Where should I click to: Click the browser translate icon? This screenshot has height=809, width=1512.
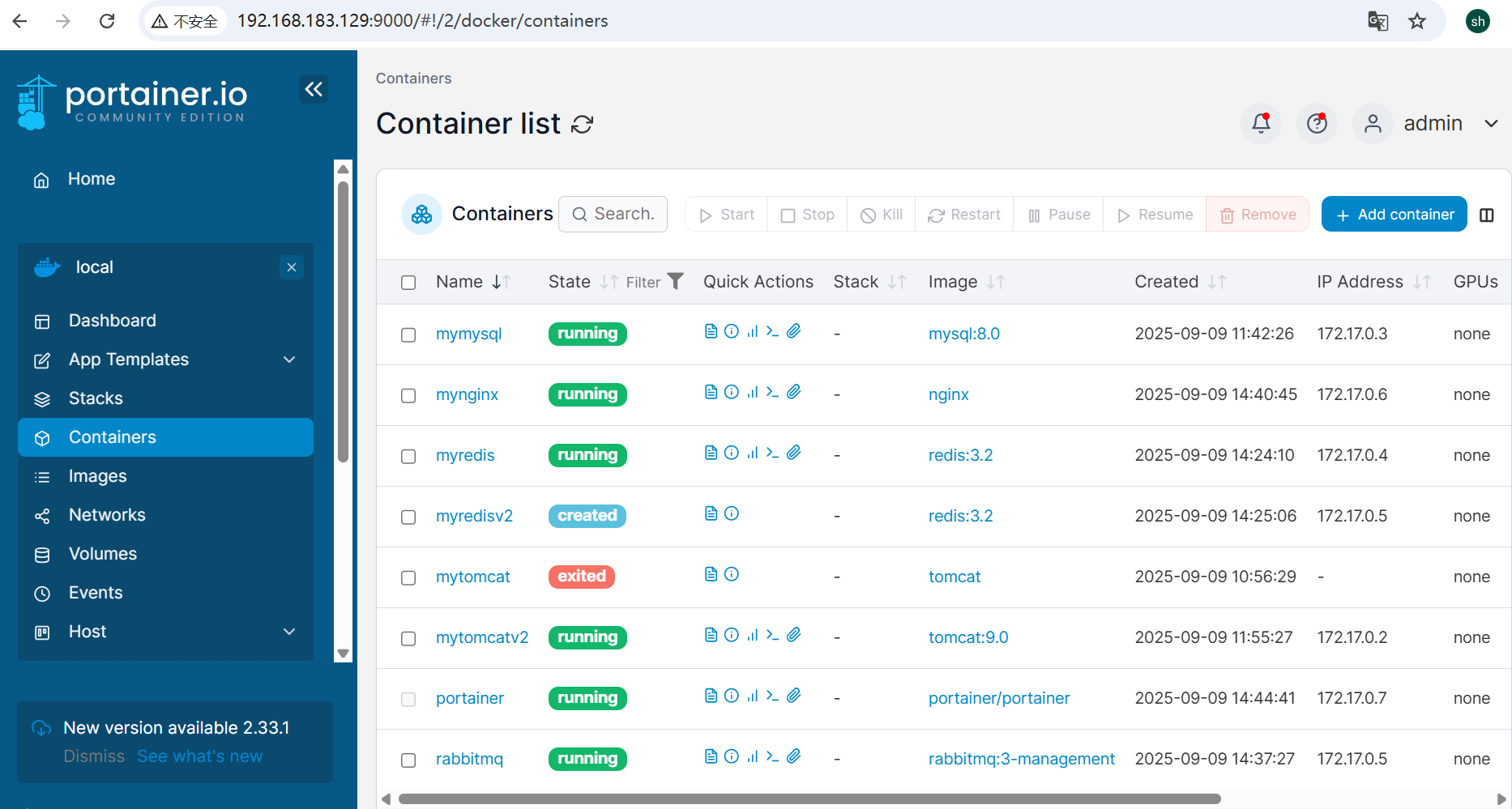(x=1377, y=21)
